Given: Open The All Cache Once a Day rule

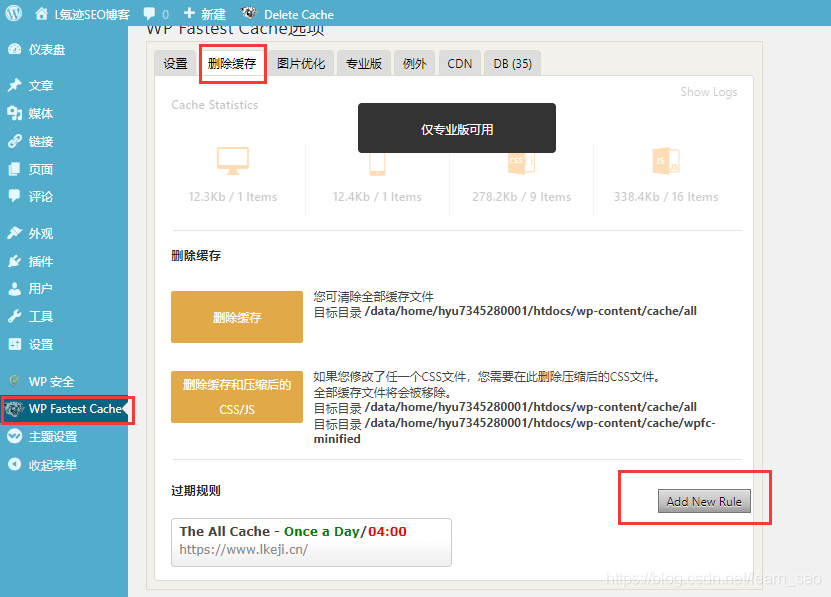Looking at the screenshot, I should tap(311, 542).
